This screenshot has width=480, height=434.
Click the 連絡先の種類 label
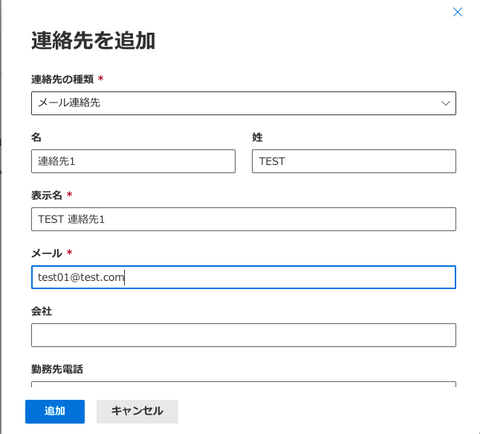(62, 79)
